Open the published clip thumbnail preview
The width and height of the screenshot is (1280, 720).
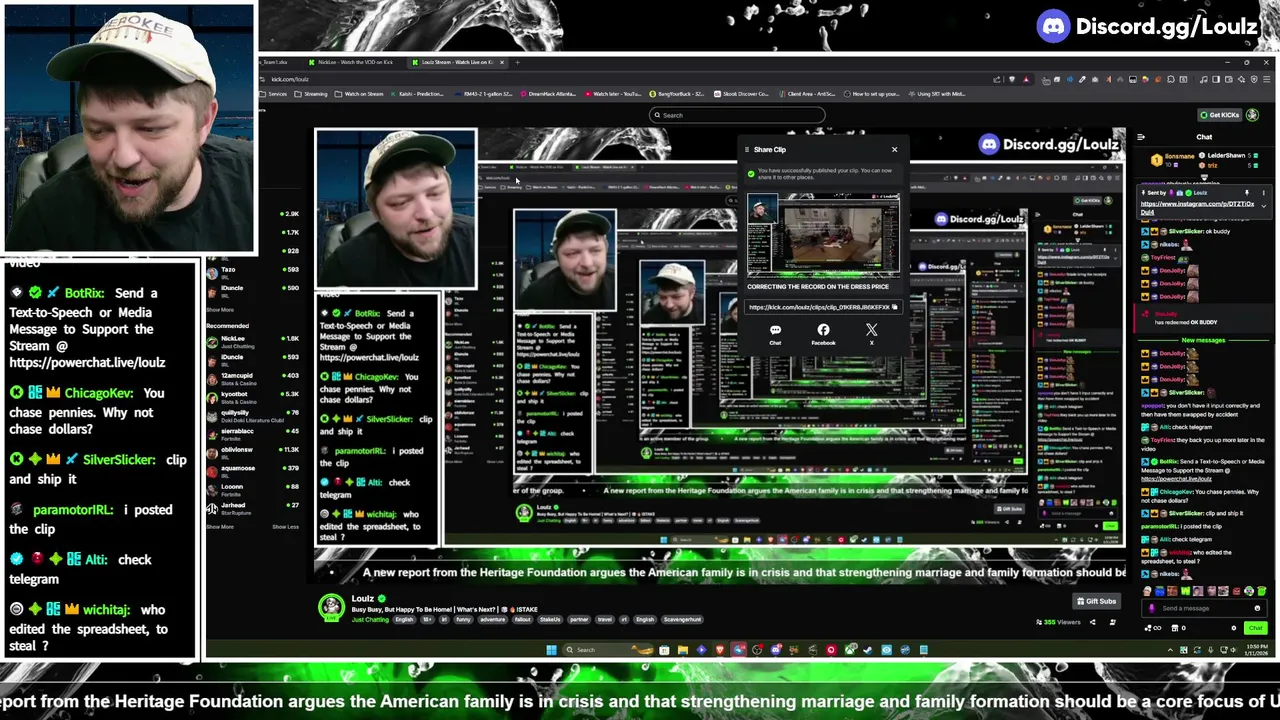(x=822, y=234)
